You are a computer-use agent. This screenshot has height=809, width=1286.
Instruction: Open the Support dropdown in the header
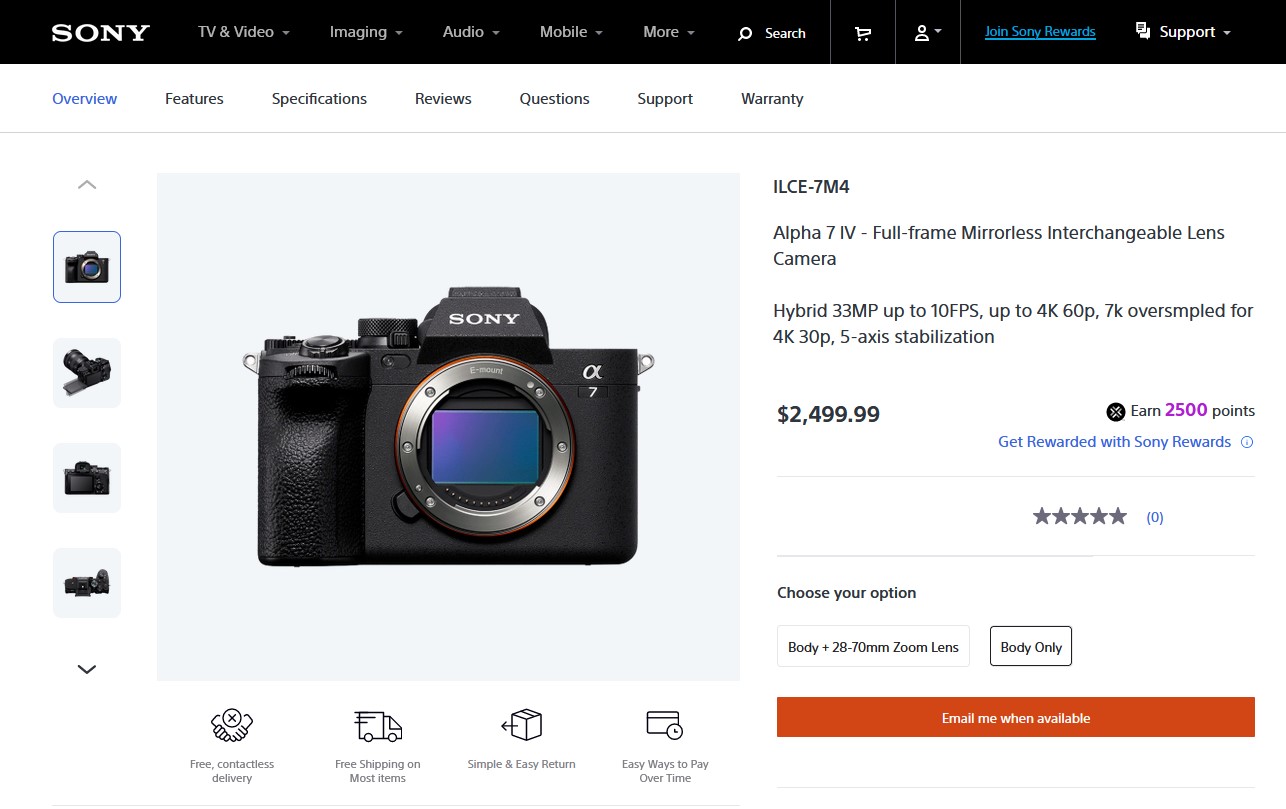coord(1184,32)
